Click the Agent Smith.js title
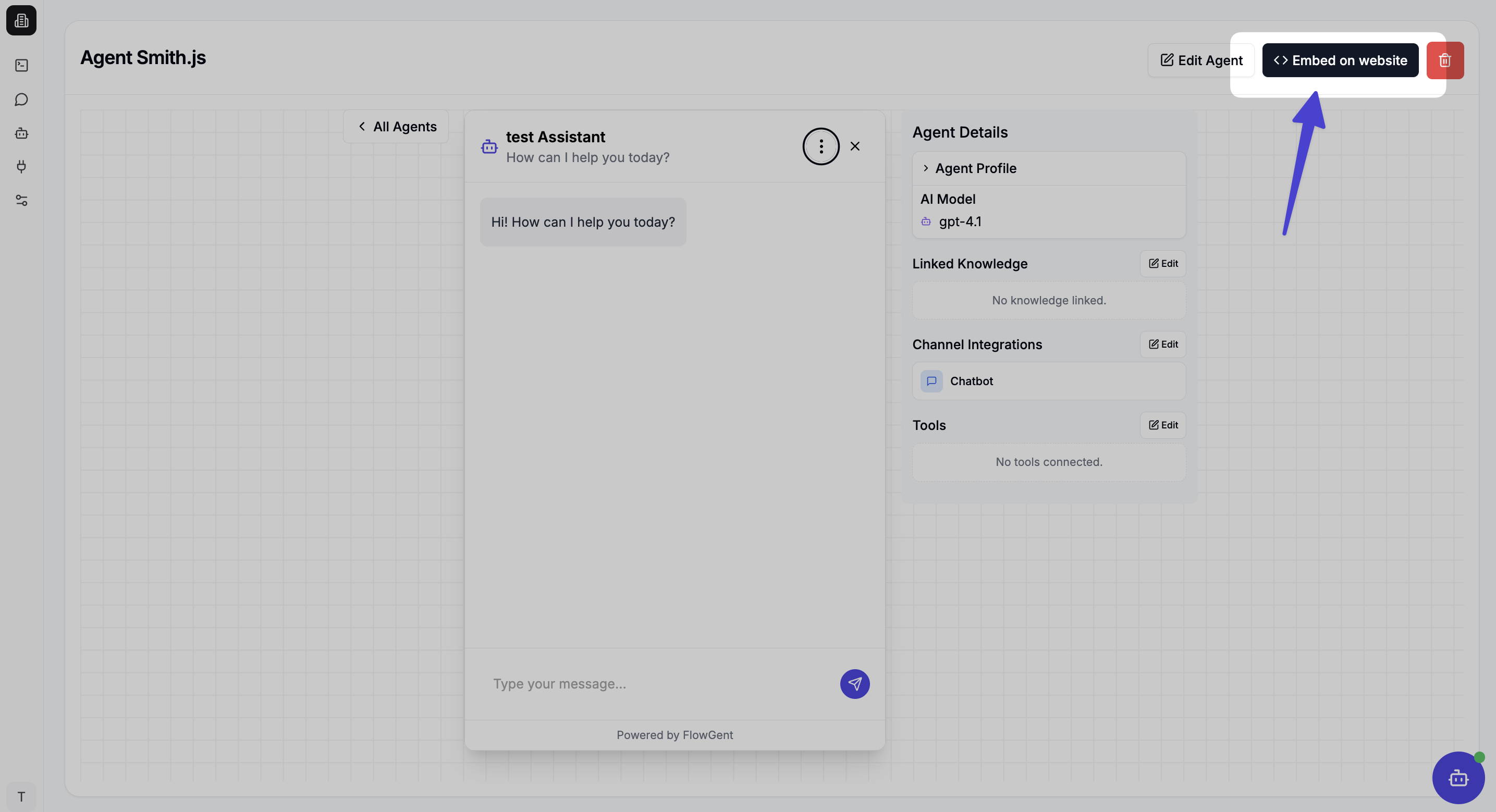 pyautogui.click(x=143, y=57)
